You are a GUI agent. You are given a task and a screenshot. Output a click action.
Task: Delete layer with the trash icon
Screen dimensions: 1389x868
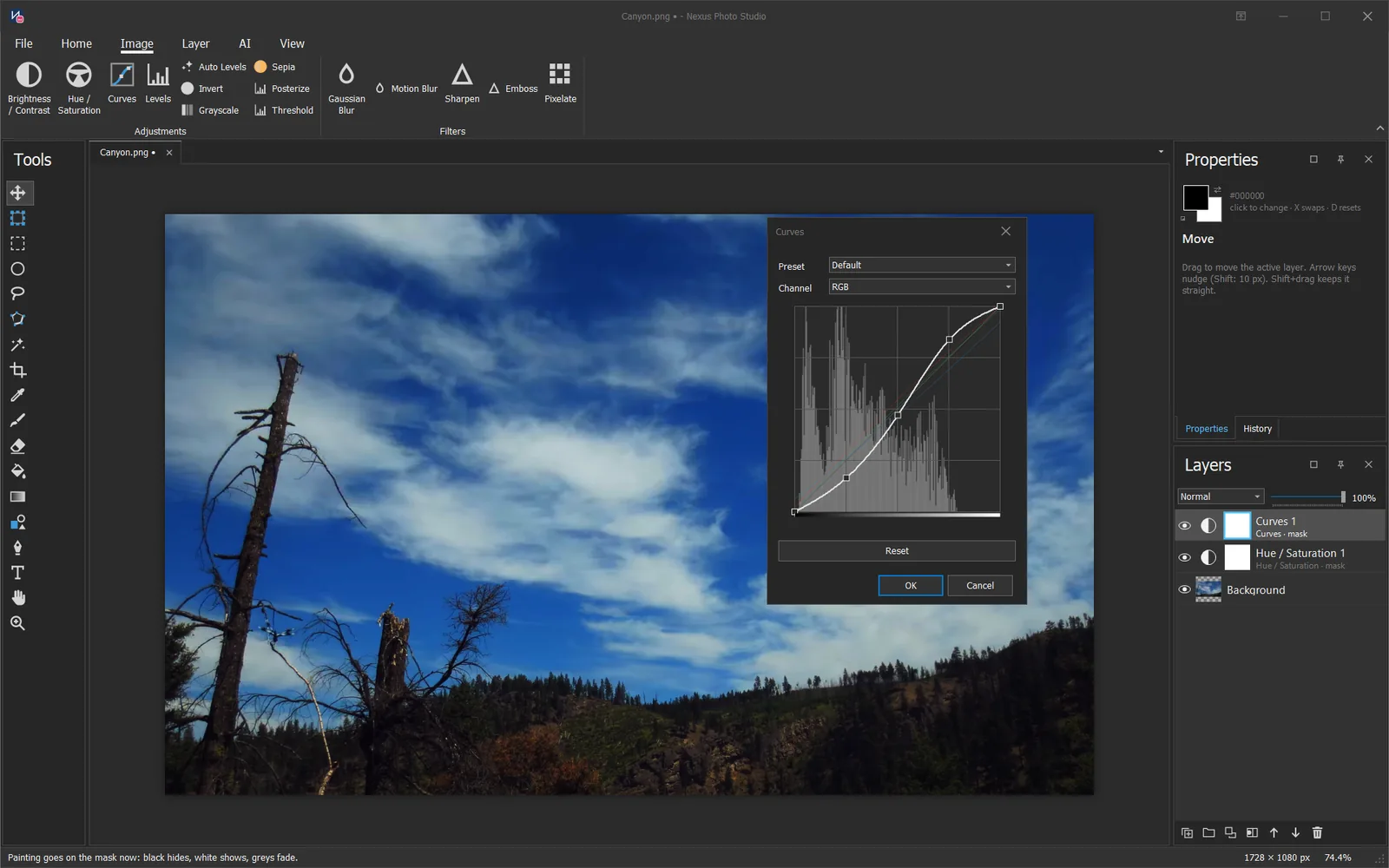pyautogui.click(x=1317, y=832)
